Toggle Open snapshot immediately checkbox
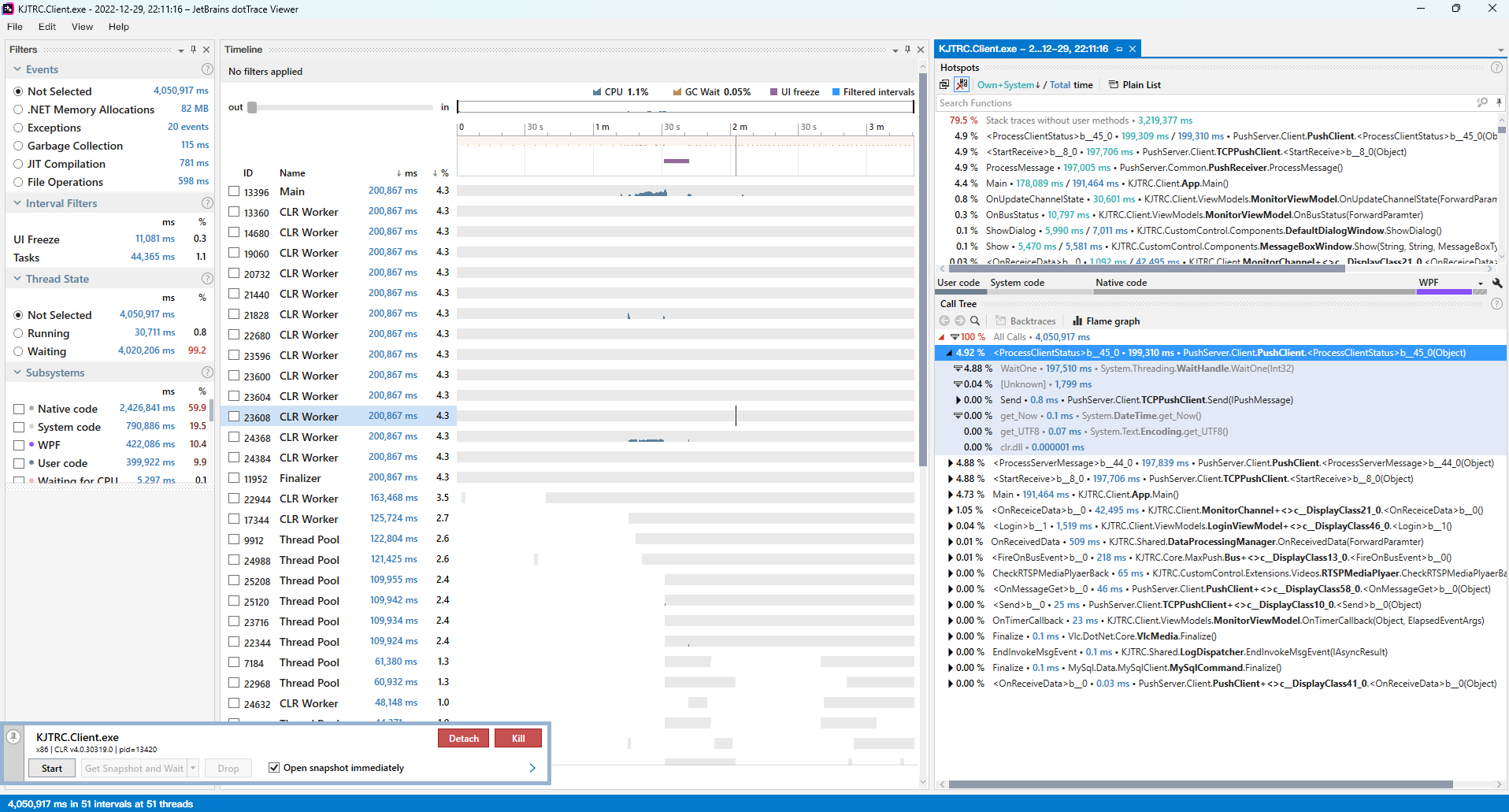This screenshot has height=812, width=1509. [x=274, y=768]
